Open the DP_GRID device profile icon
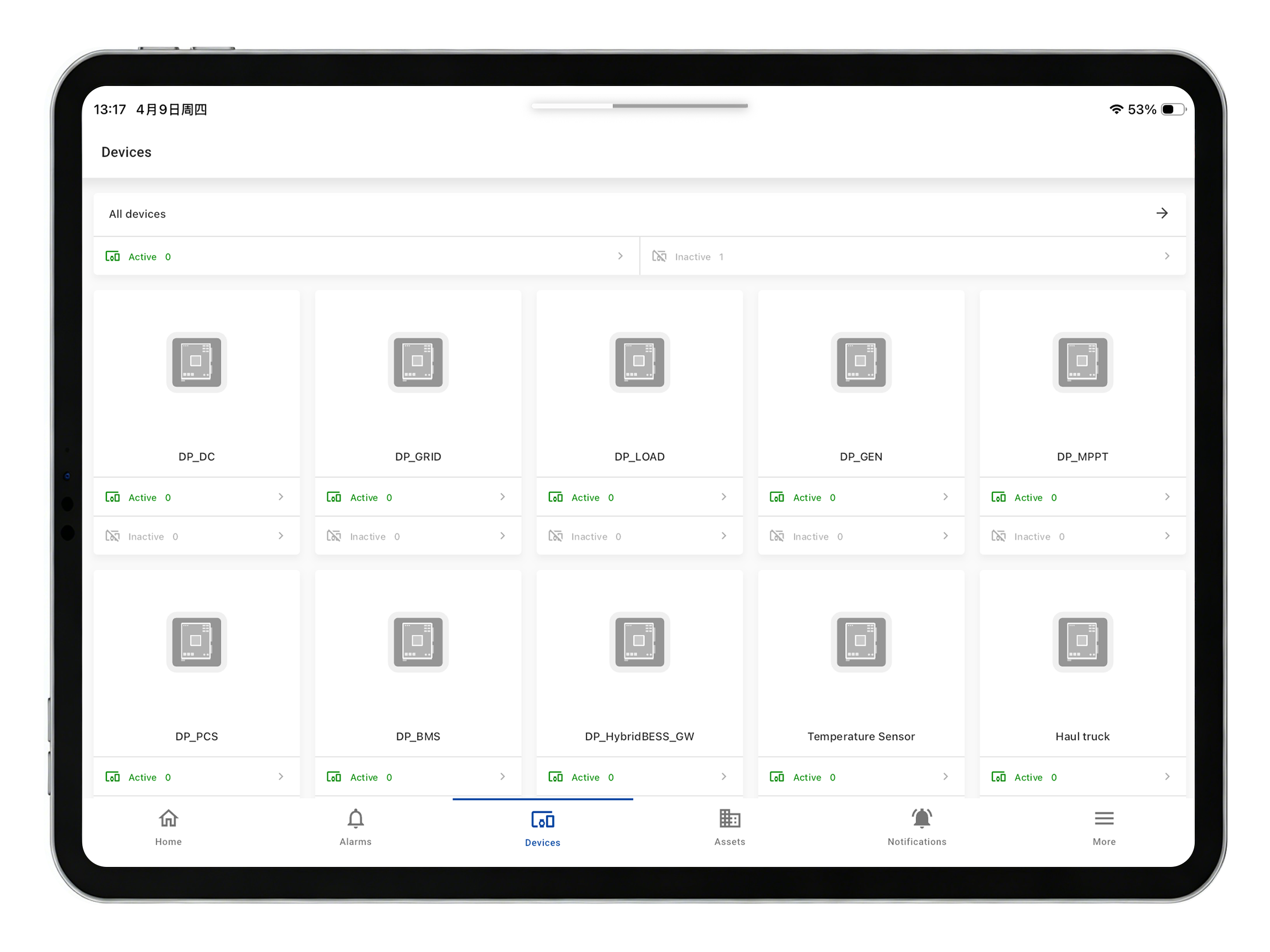Image resolution: width=1270 pixels, height=952 pixels. coord(418,362)
